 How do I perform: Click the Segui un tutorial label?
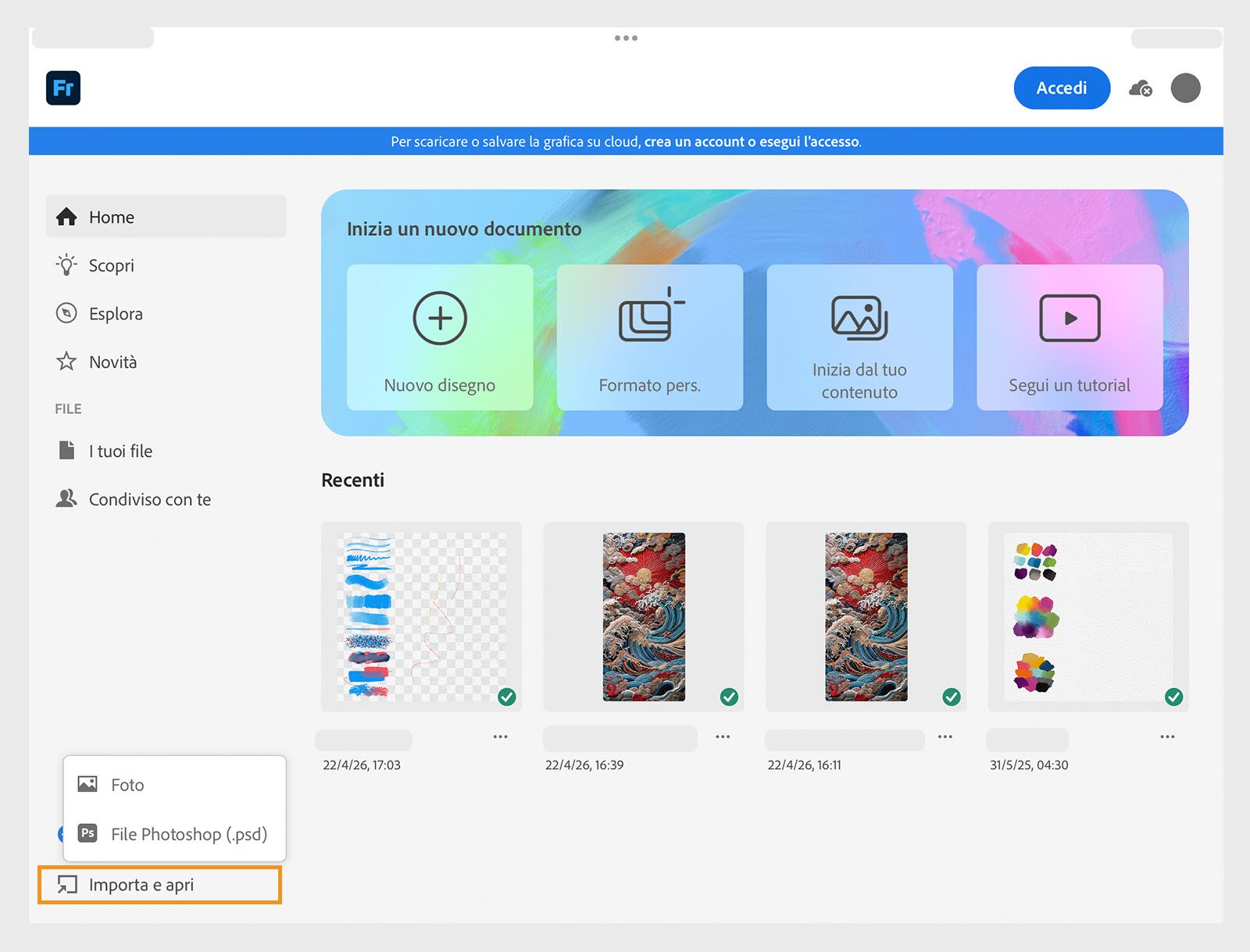pyautogui.click(x=1070, y=385)
